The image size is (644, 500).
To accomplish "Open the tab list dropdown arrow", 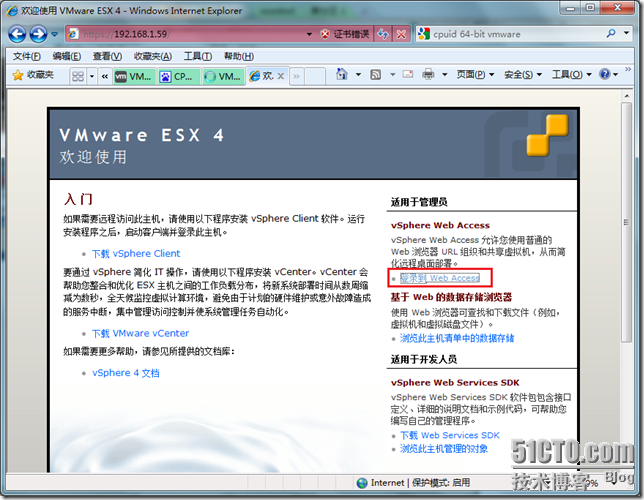I will (x=92, y=76).
